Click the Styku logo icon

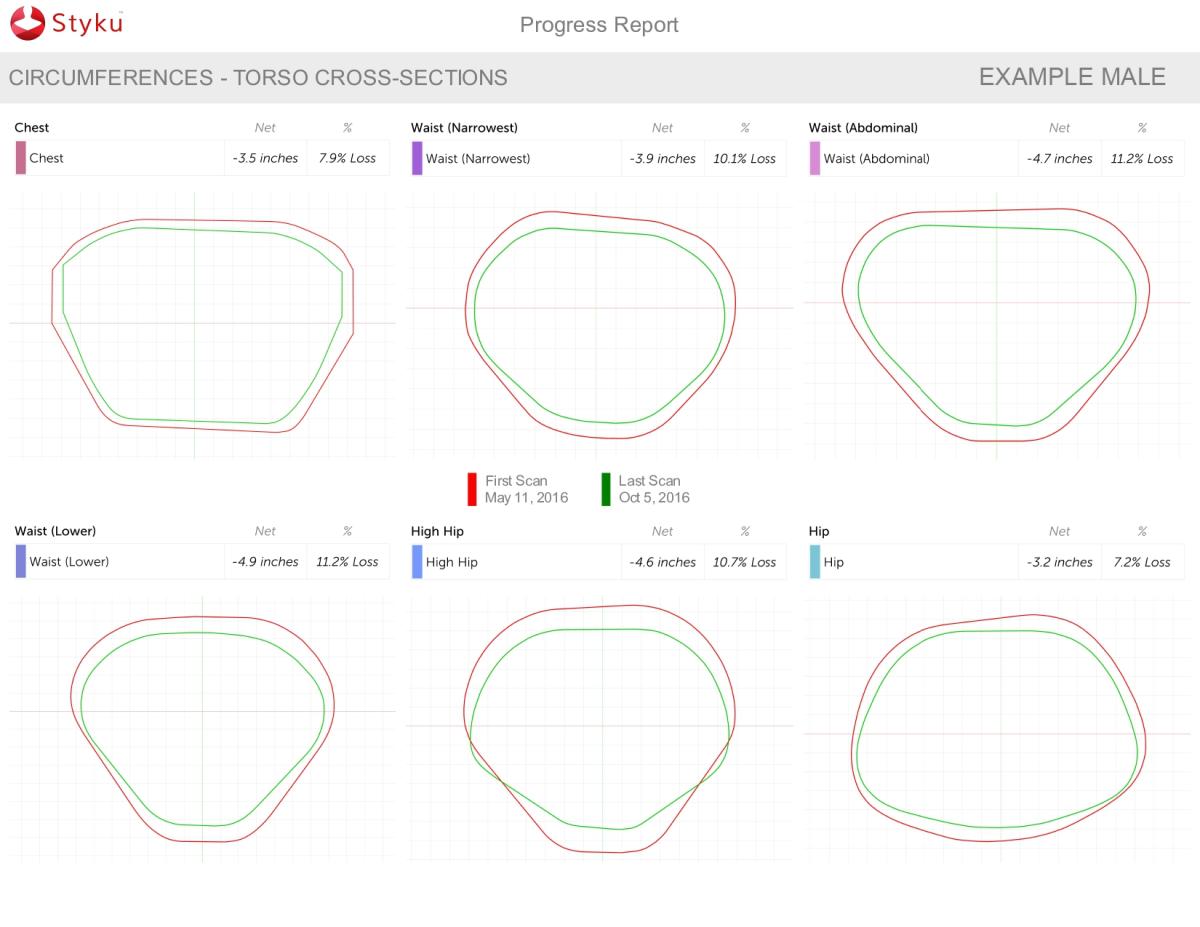pos(27,23)
